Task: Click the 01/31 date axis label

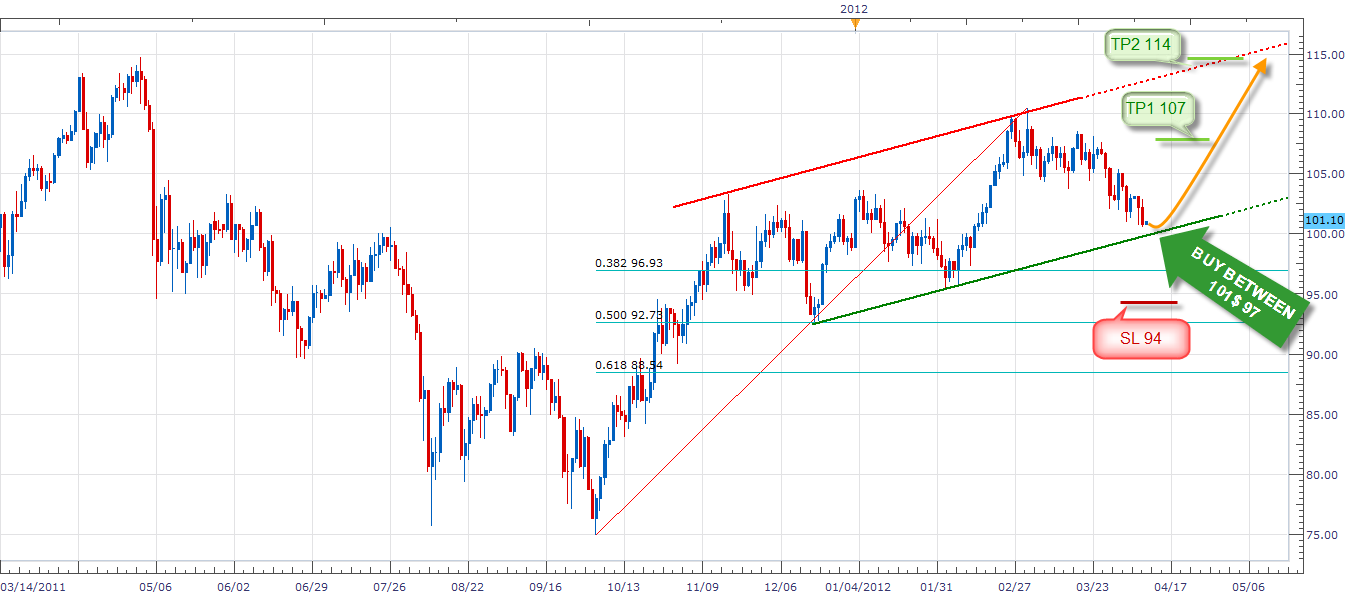Action: (x=936, y=588)
